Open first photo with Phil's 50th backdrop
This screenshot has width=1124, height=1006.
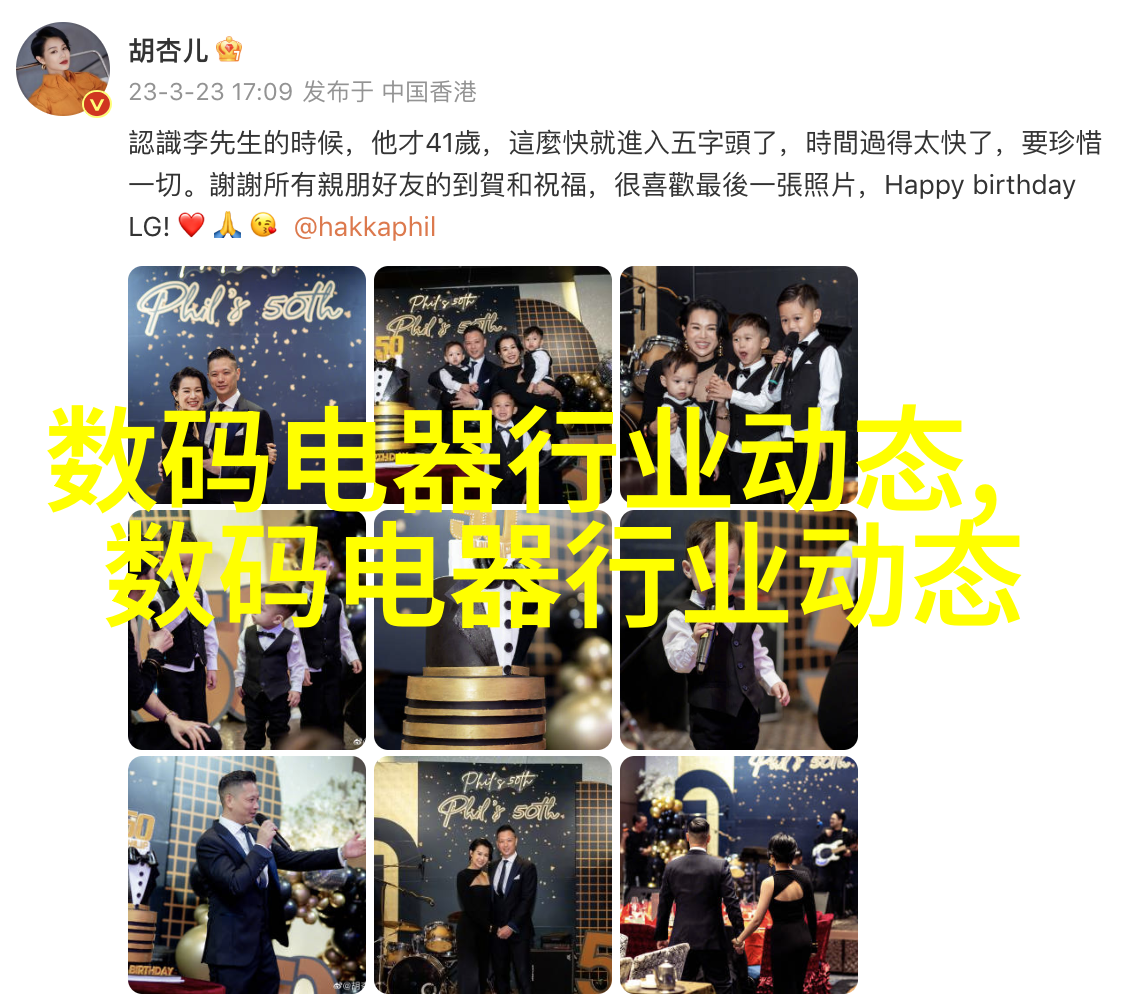[247, 385]
